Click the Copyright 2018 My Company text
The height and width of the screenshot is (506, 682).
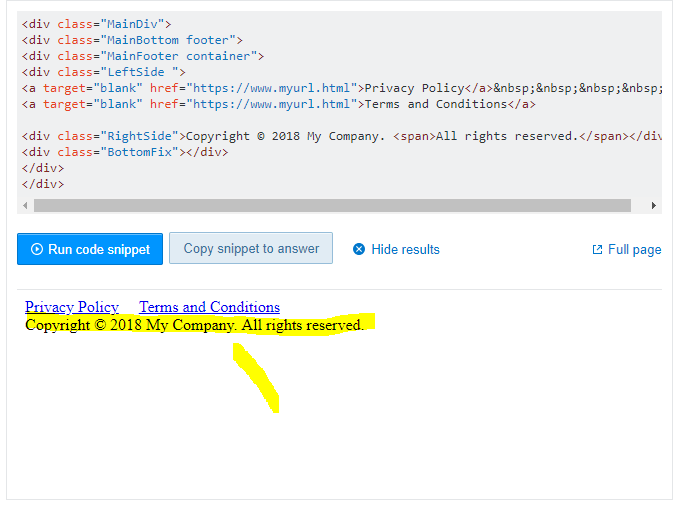(194, 325)
